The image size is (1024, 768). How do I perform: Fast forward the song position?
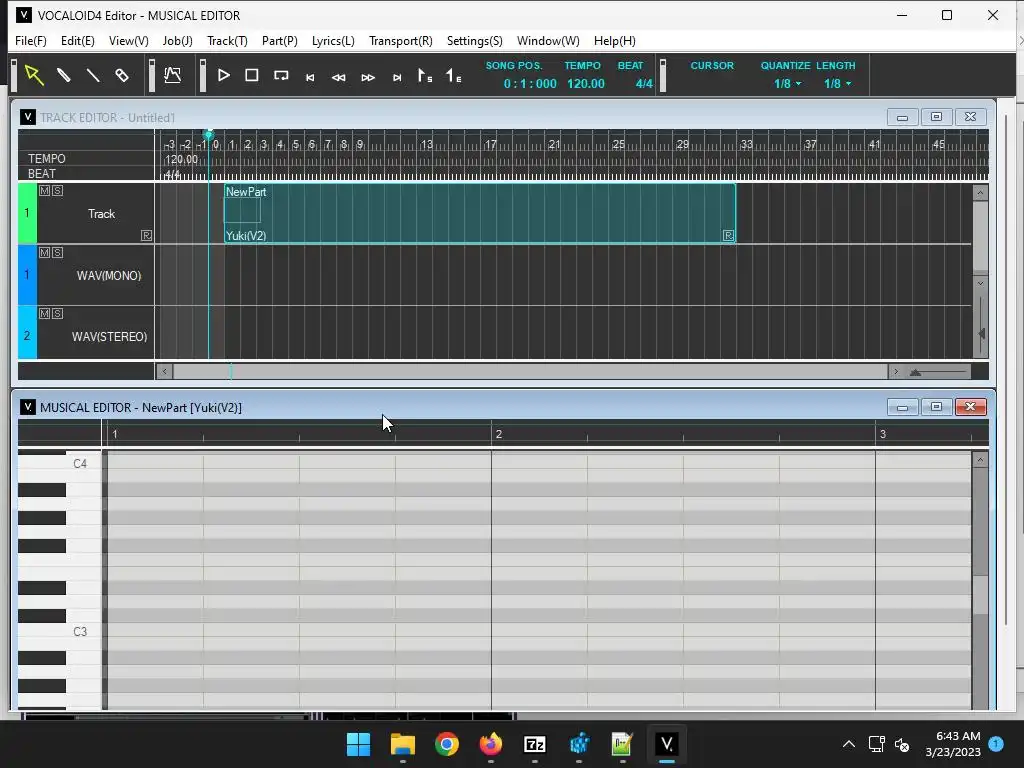pos(368,78)
